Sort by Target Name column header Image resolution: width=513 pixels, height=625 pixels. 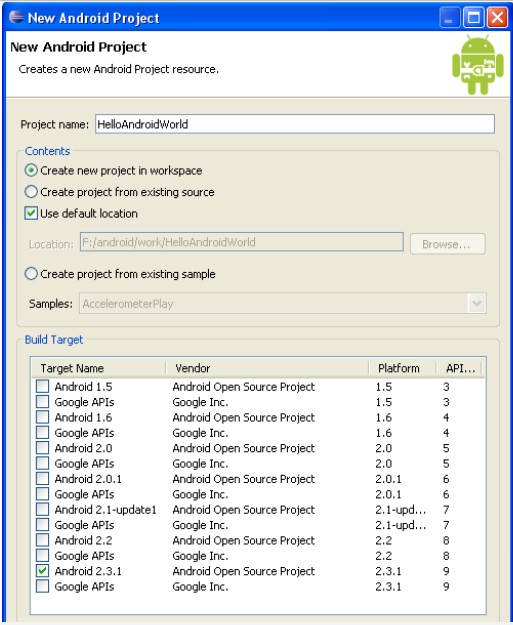pyautogui.click(x=98, y=368)
